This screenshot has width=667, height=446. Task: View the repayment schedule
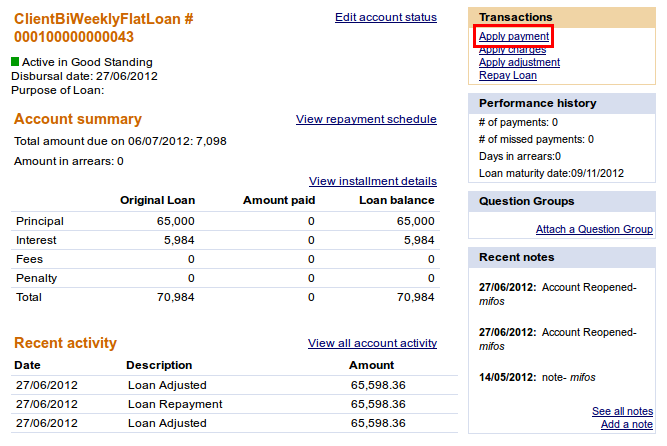pyautogui.click(x=366, y=119)
